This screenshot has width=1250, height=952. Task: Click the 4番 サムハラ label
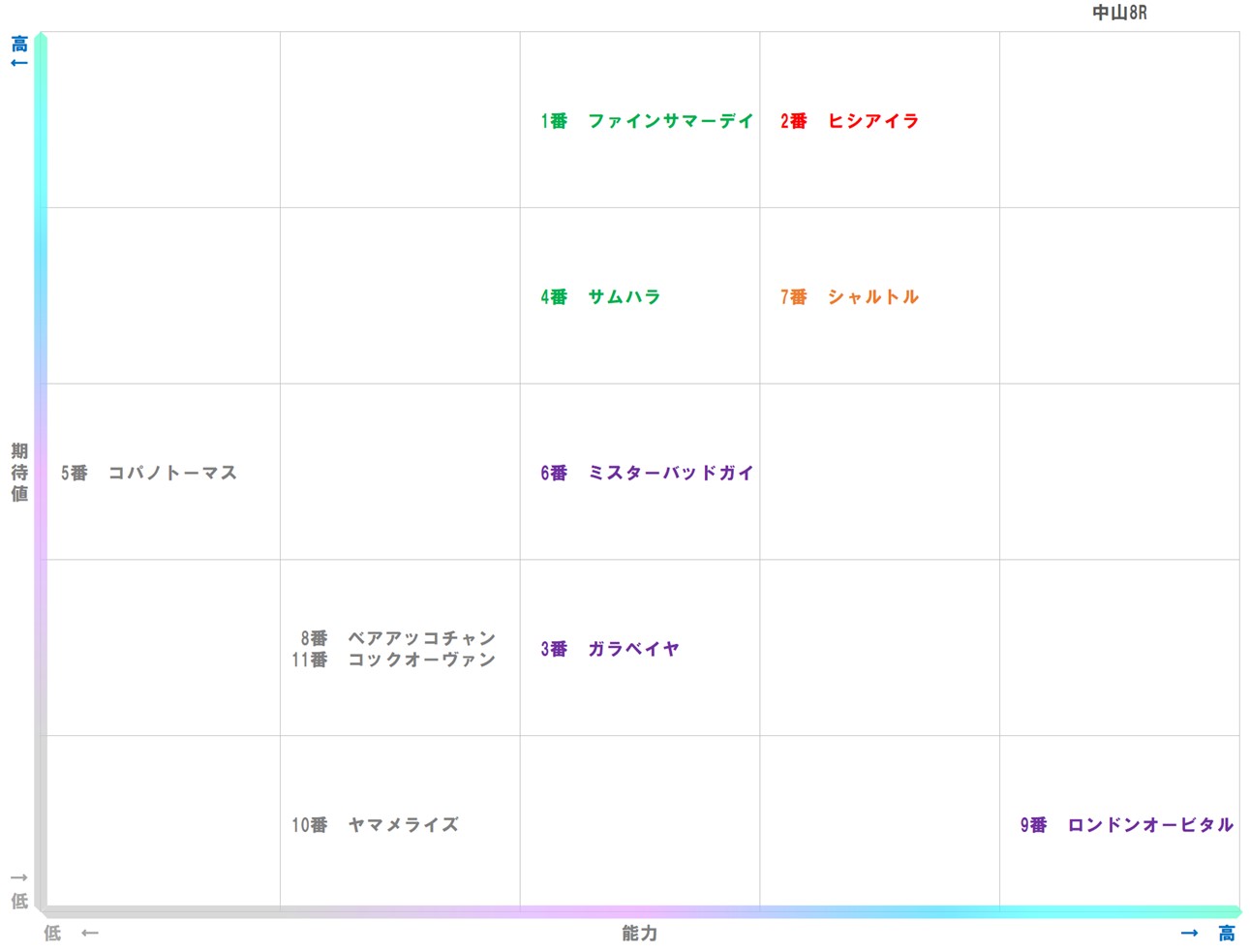(600, 297)
